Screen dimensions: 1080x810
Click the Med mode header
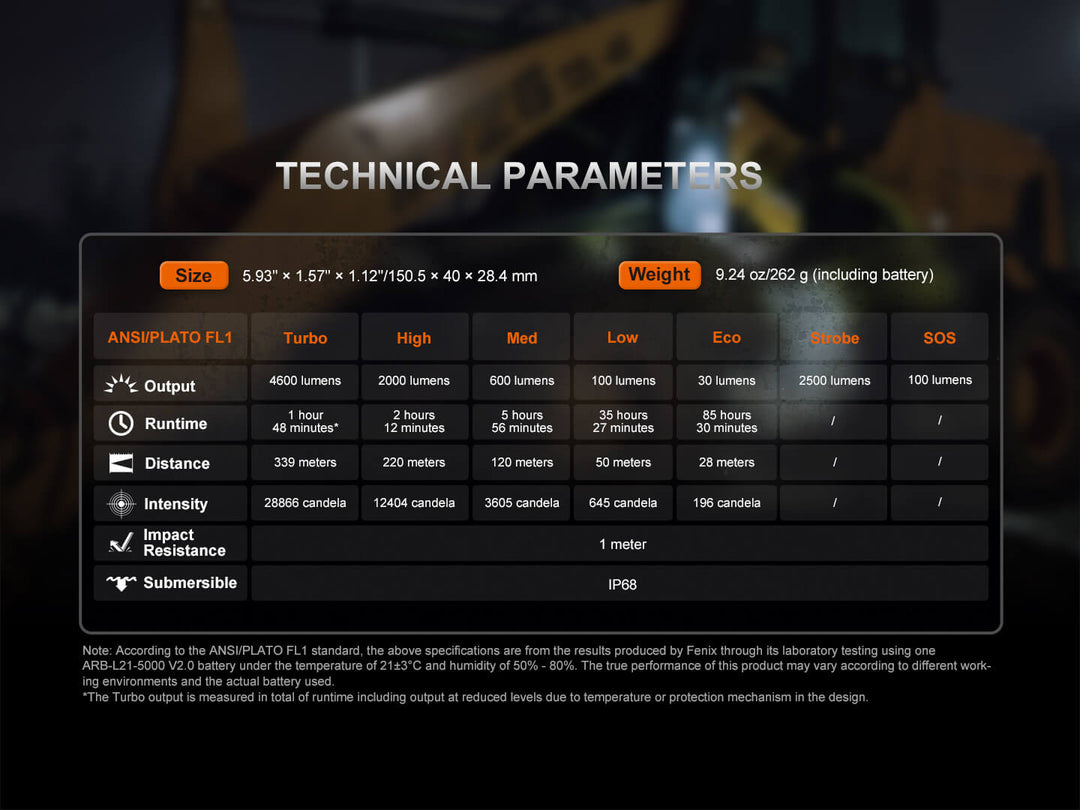pos(521,337)
